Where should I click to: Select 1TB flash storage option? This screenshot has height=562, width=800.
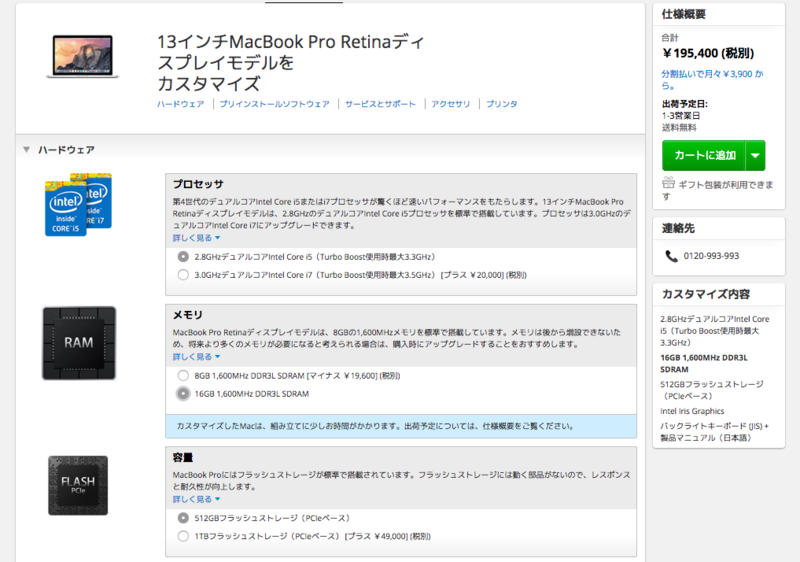coord(183,537)
